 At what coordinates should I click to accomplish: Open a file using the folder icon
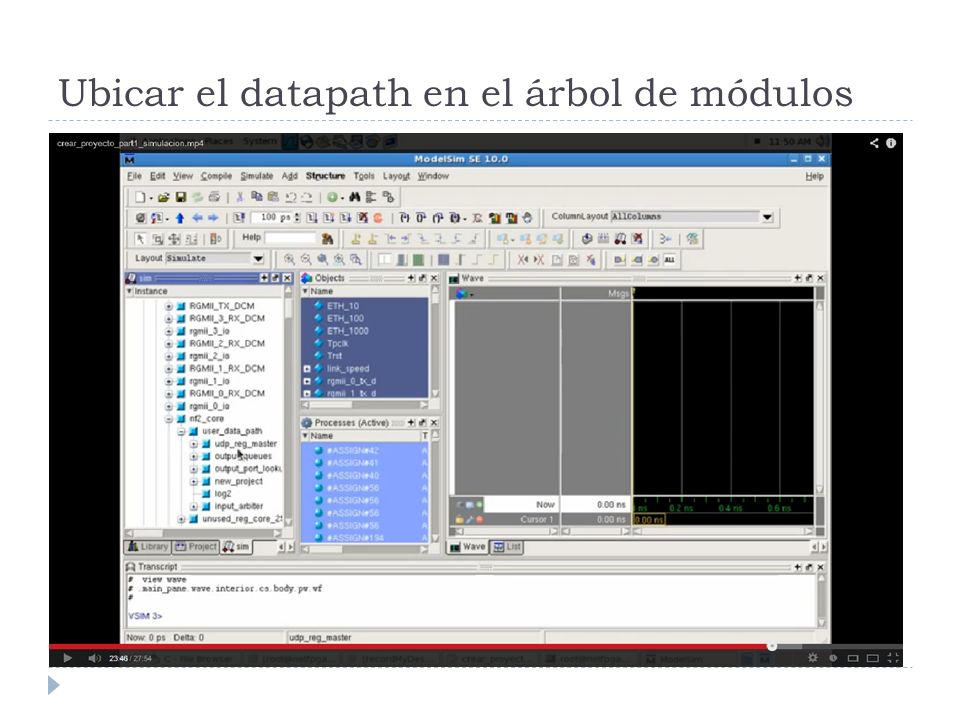[x=163, y=197]
